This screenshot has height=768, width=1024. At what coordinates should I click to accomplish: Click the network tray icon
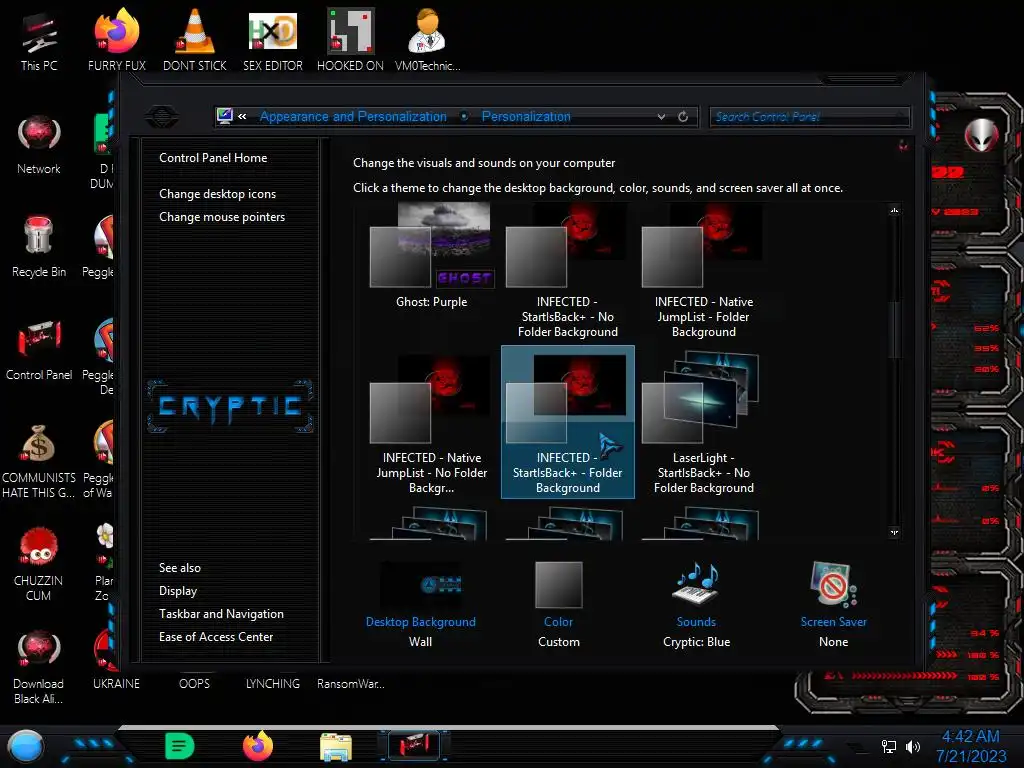[888, 746]
